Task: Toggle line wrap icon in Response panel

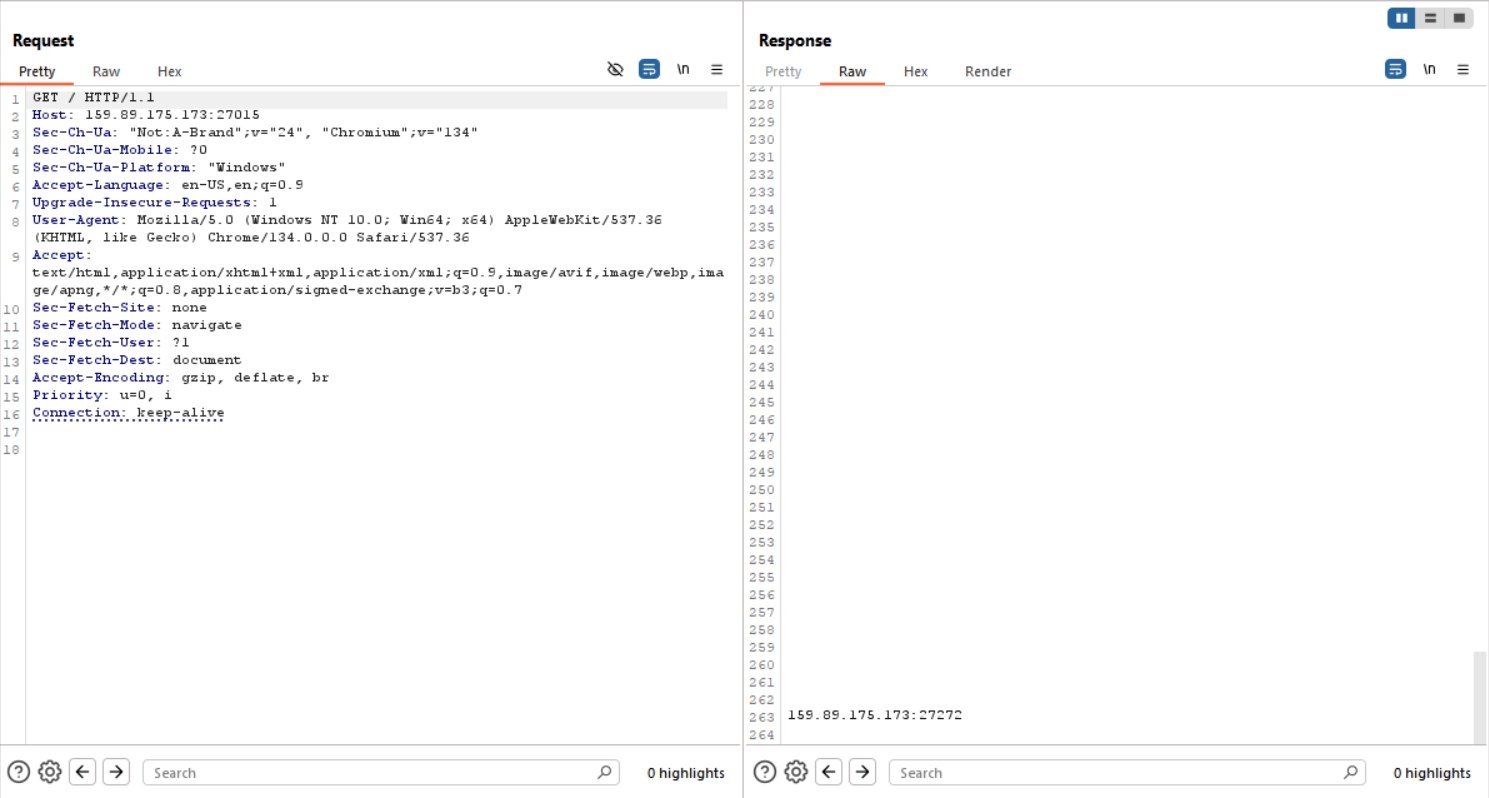Action: [1395, 69]
